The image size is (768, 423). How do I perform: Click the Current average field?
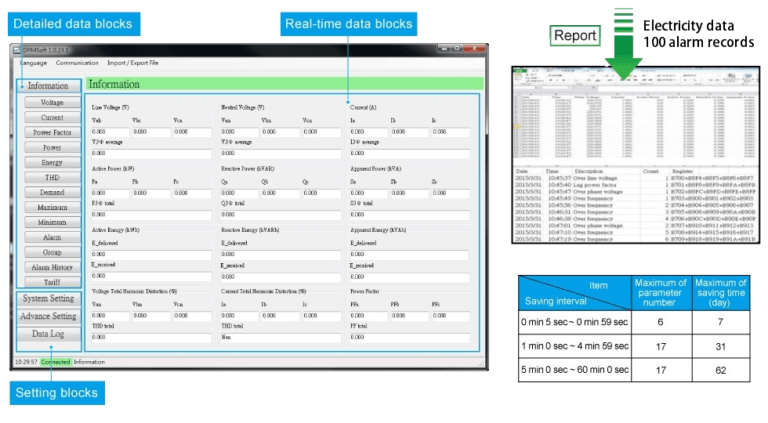[410, 153]
